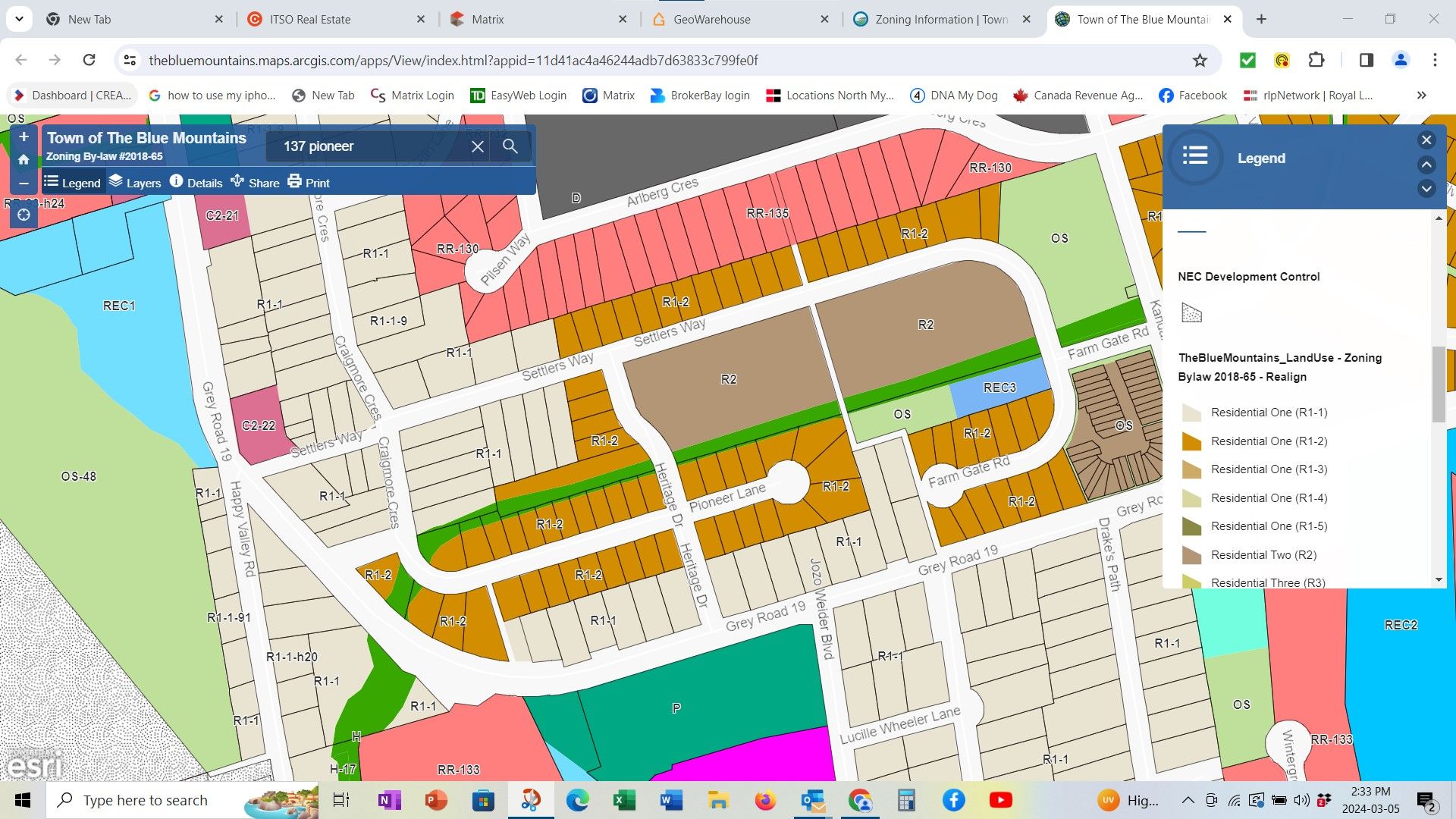This screenshot has height=819, width=1456.
Task: Click the Share button
Action: [255, 183]
